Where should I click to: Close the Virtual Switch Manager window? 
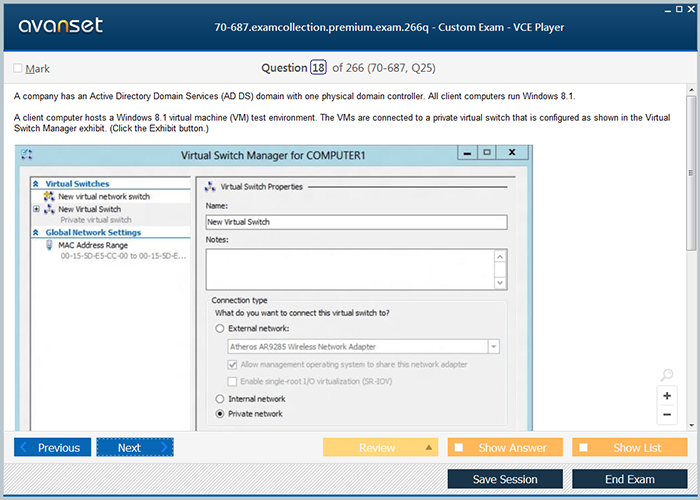(512, 153)
